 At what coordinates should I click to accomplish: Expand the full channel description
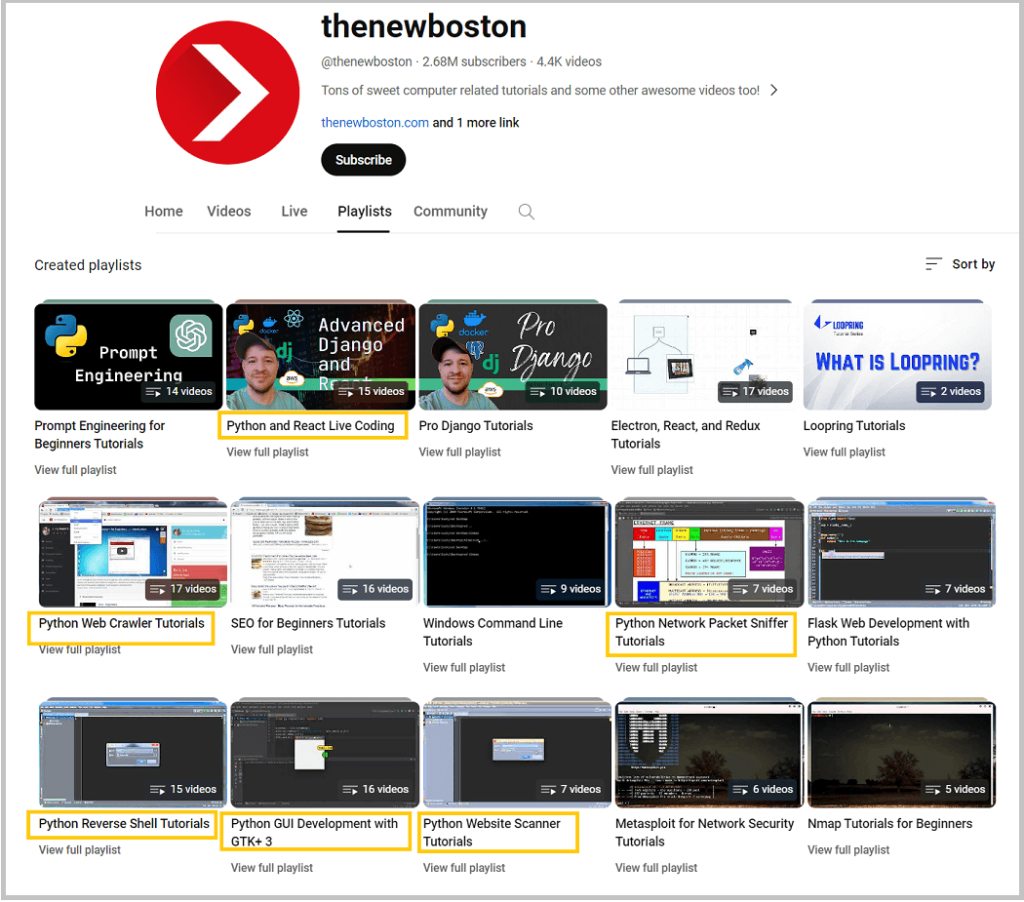click(776, 89)
